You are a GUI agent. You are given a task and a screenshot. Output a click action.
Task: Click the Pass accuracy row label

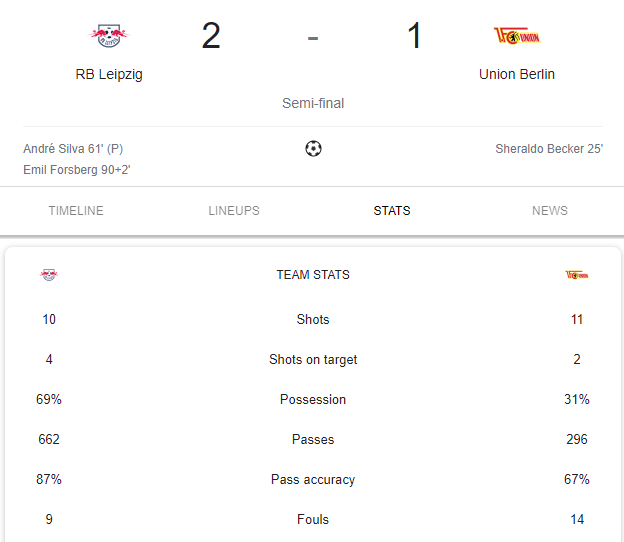pos(313,480)
